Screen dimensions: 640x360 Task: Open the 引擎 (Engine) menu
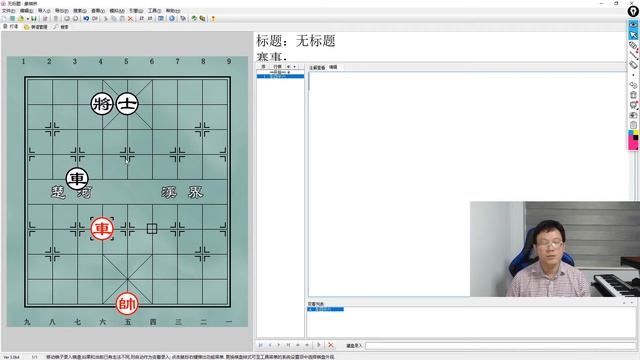[x=136, y=11]
